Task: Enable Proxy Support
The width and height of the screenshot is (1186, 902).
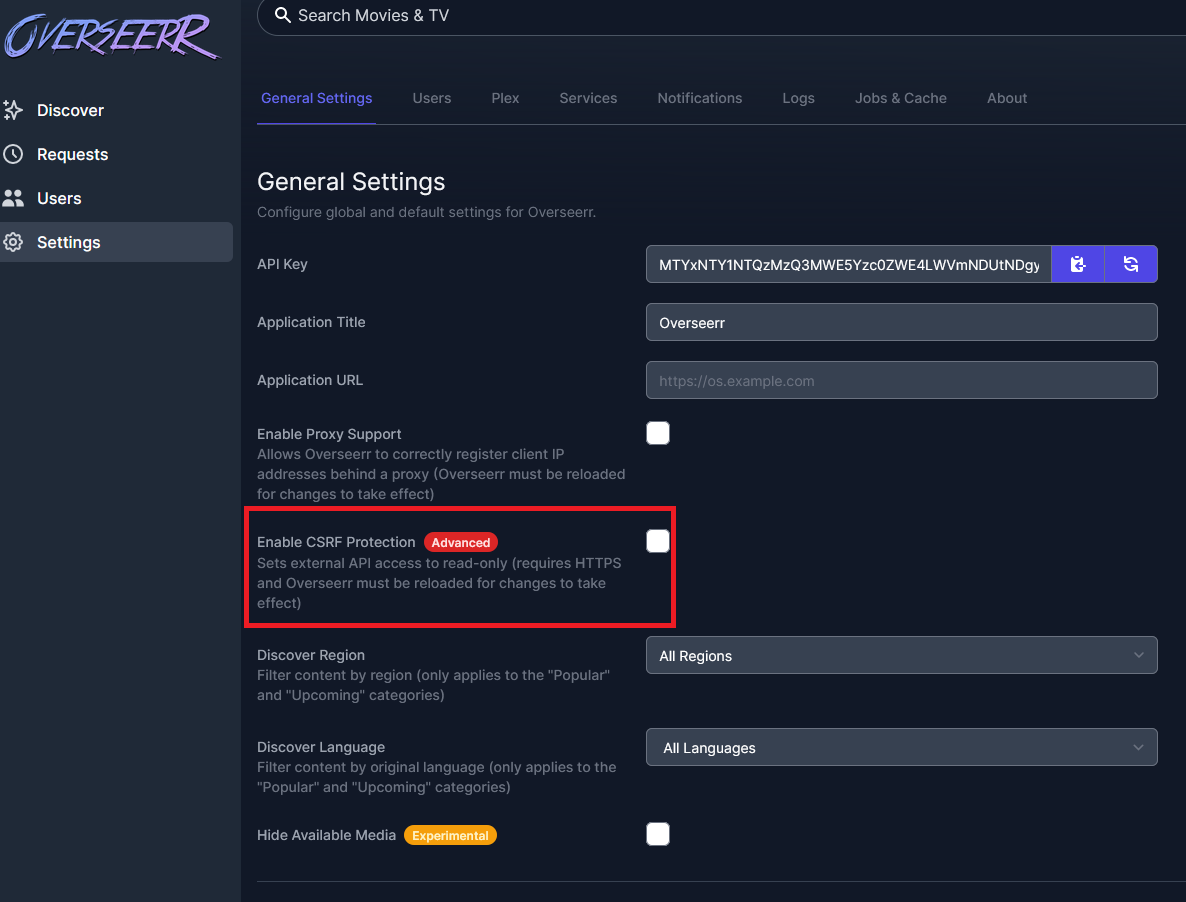Action: [658, 432]
